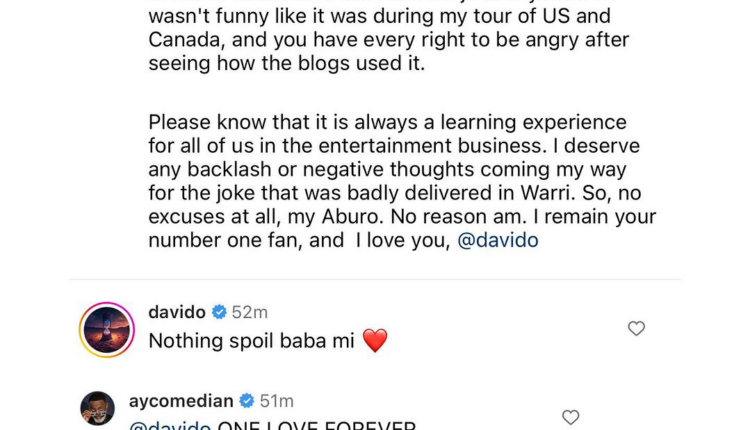Click the 51m timestamp on aycomedian's reply
Screen dimensions: 750x430
(x=276, y=402)
